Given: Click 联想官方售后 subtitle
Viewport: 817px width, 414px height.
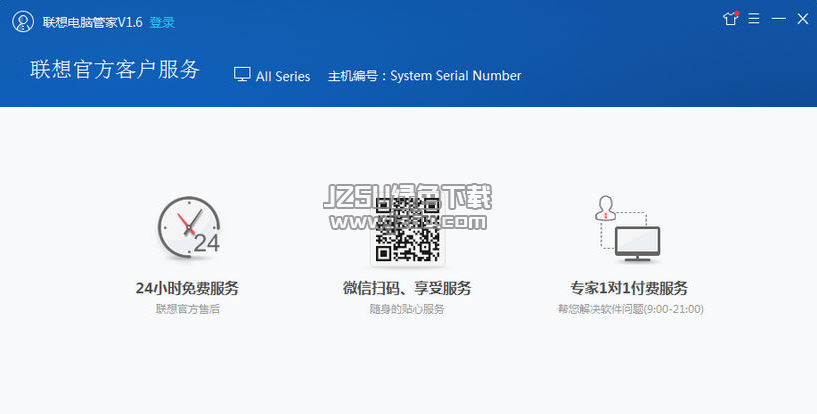Looking at the screenshot, I should click(x=188, y=309).
